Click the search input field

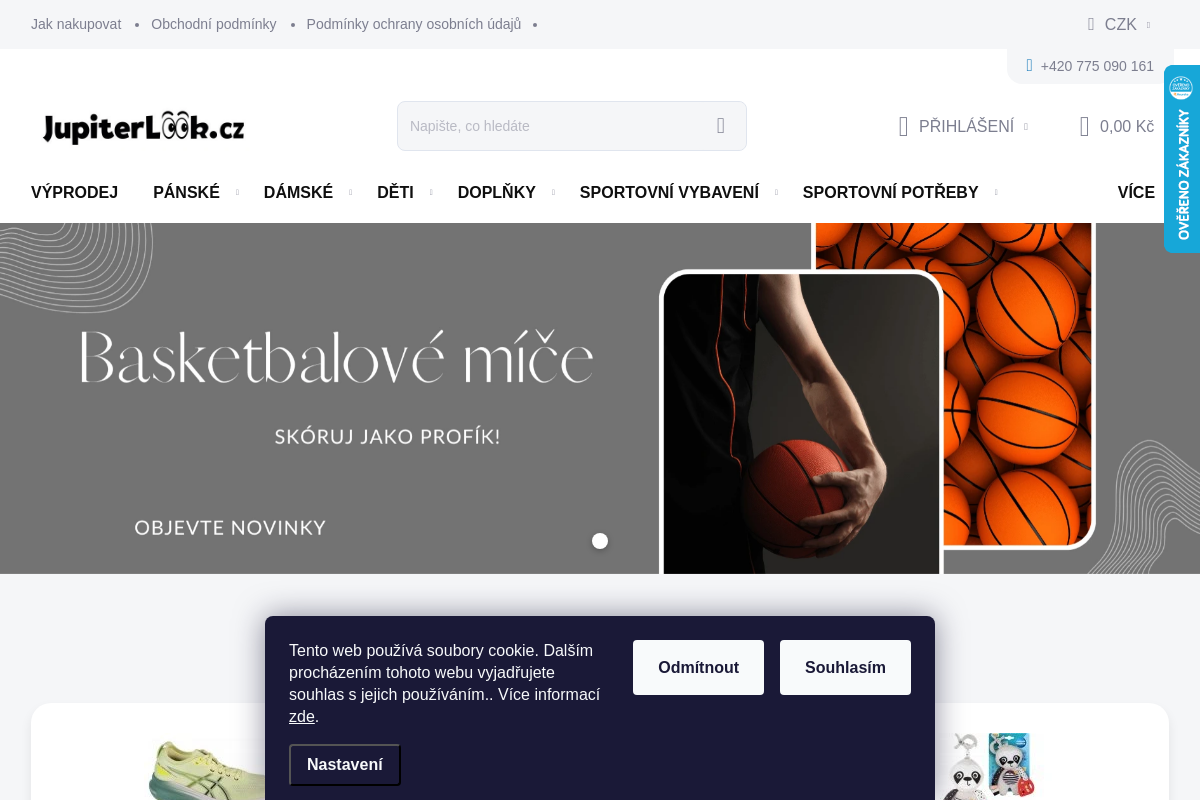(550, 126)
